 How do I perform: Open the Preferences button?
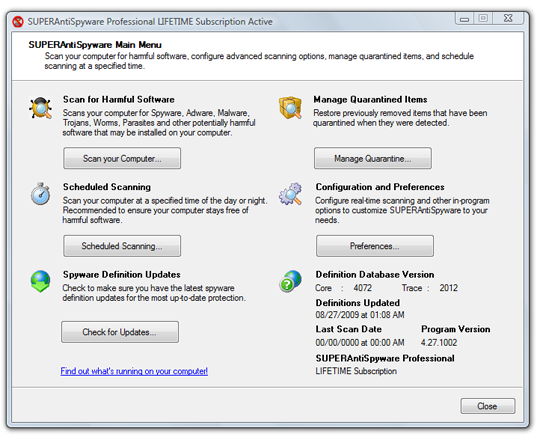[x=375, y=246]
